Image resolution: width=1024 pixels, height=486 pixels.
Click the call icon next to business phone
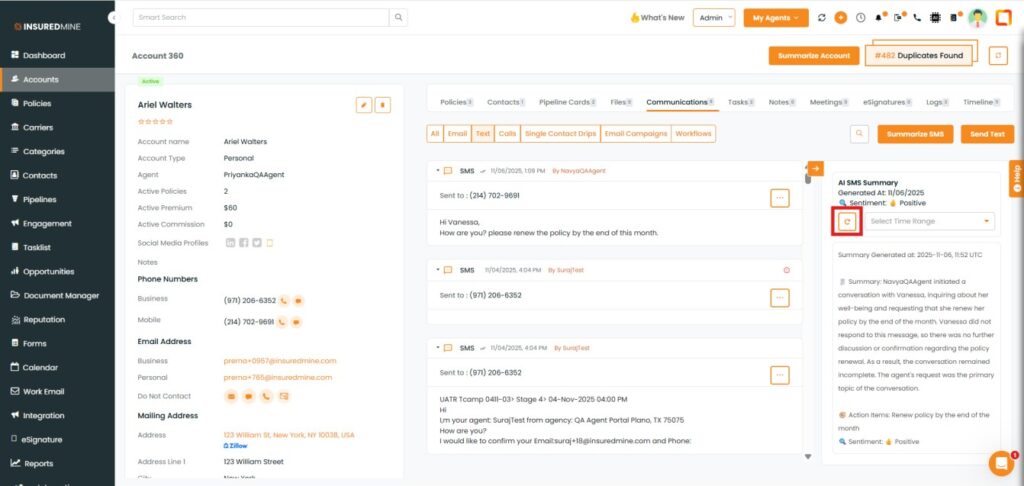tap(283, 299)
